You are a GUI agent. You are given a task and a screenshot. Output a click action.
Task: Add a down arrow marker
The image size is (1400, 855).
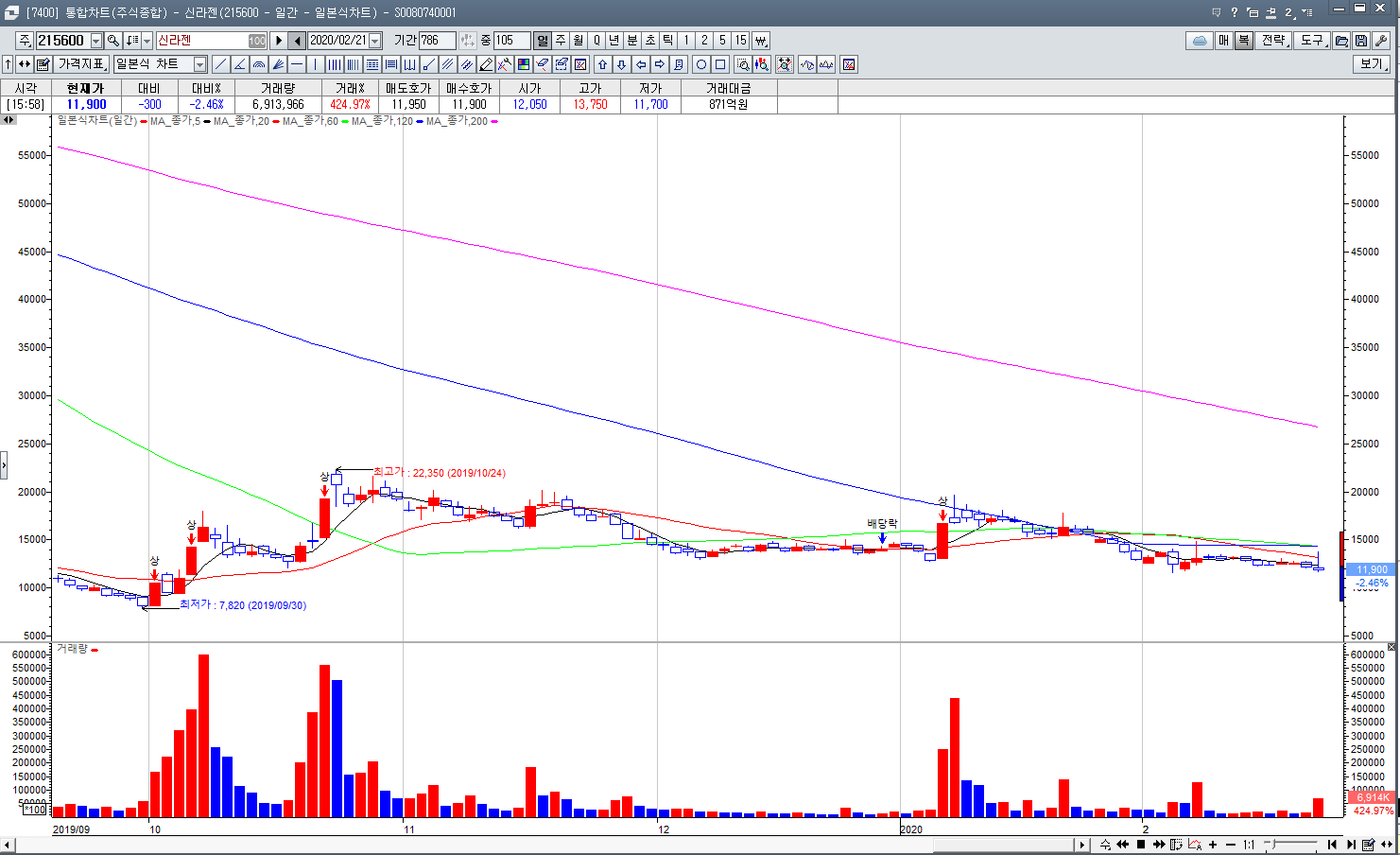(x=621, y=64)
